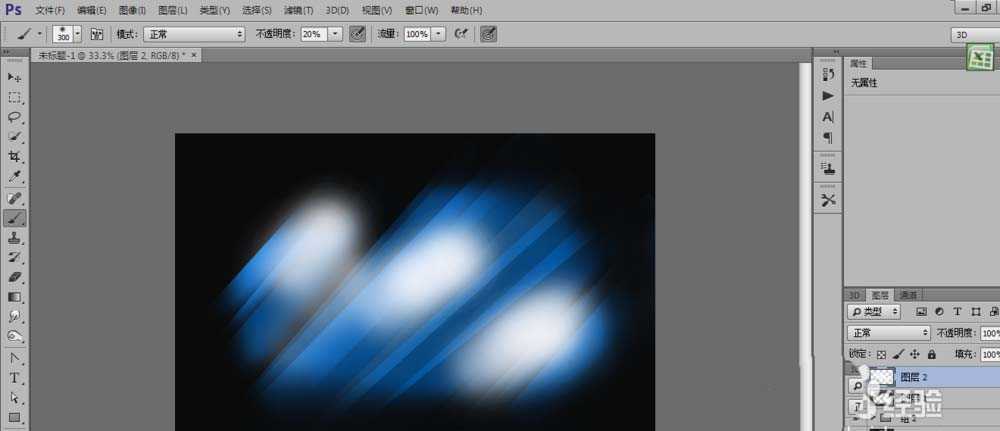The image size is (1000, 431).
Task: Toggle lock transparent pixels for layer
Action: 881,354
